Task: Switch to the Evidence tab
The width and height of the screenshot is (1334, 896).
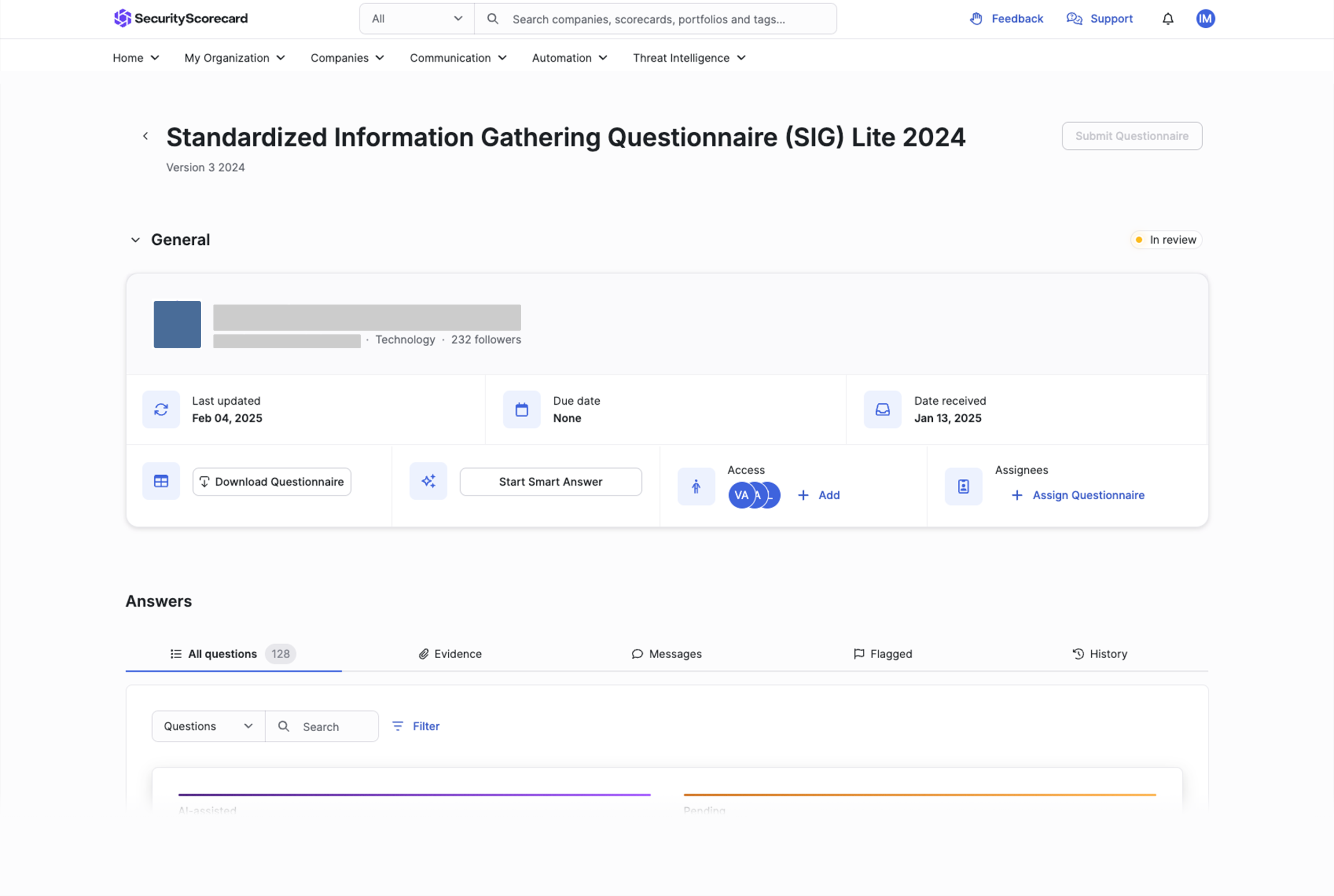Action: click(450, 654)
